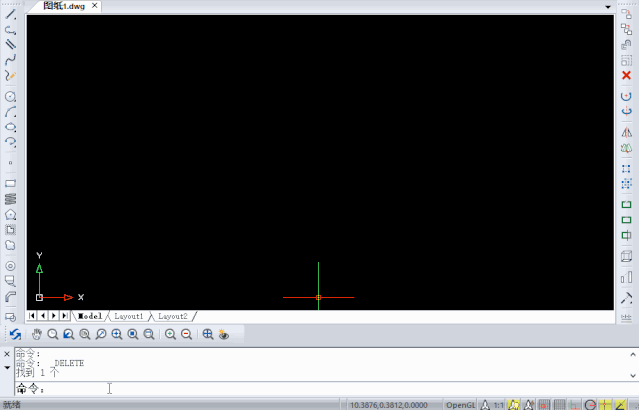
Task: Click the rectangular Array tool icon
Action: tap(626, 169)
